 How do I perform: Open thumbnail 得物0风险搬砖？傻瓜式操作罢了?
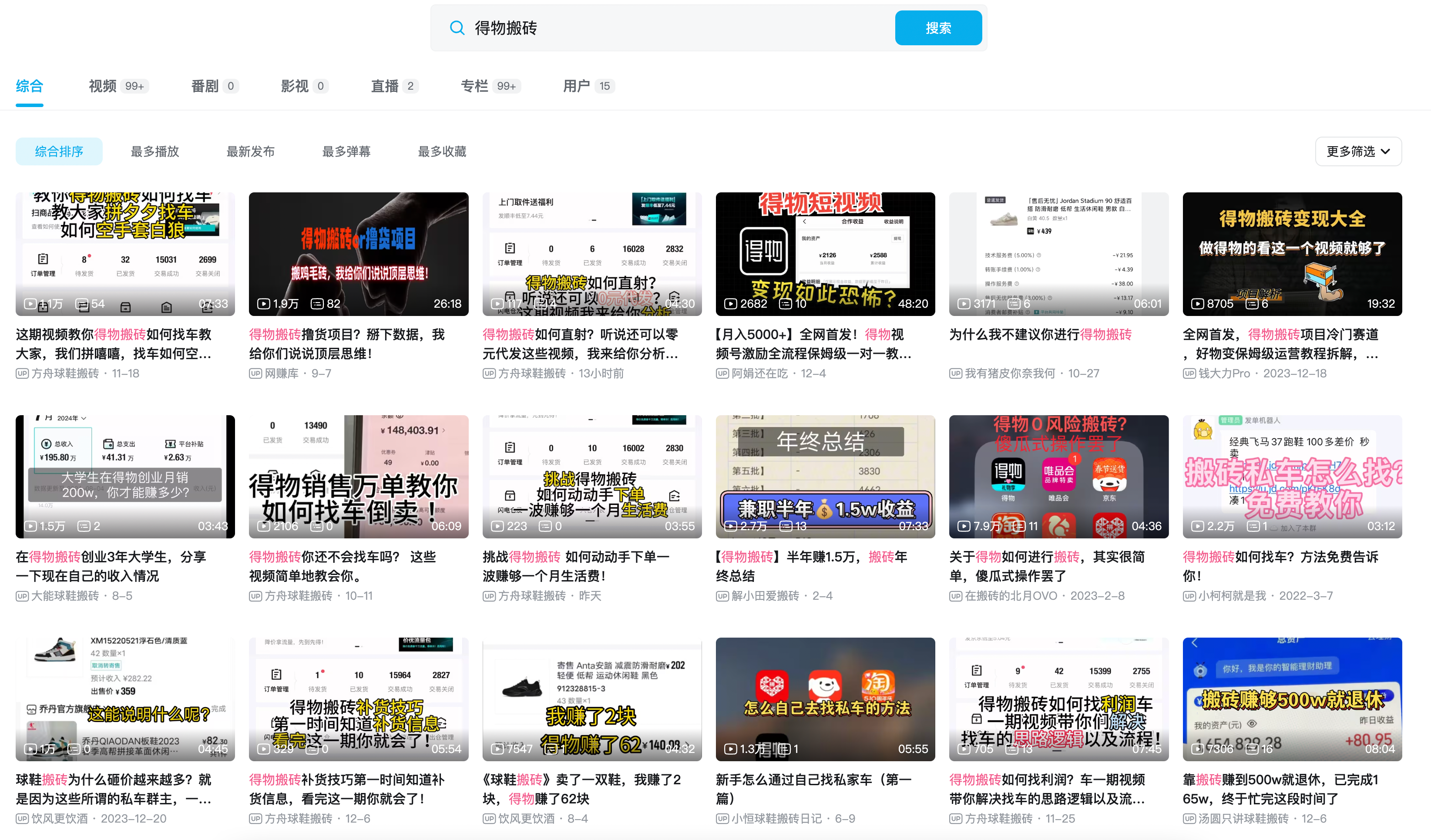pyautogui.click(x=1058, y=477)
